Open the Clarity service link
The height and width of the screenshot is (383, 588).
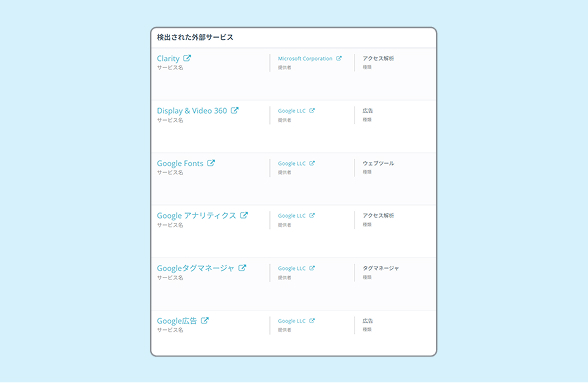click(x=168, y=59)
